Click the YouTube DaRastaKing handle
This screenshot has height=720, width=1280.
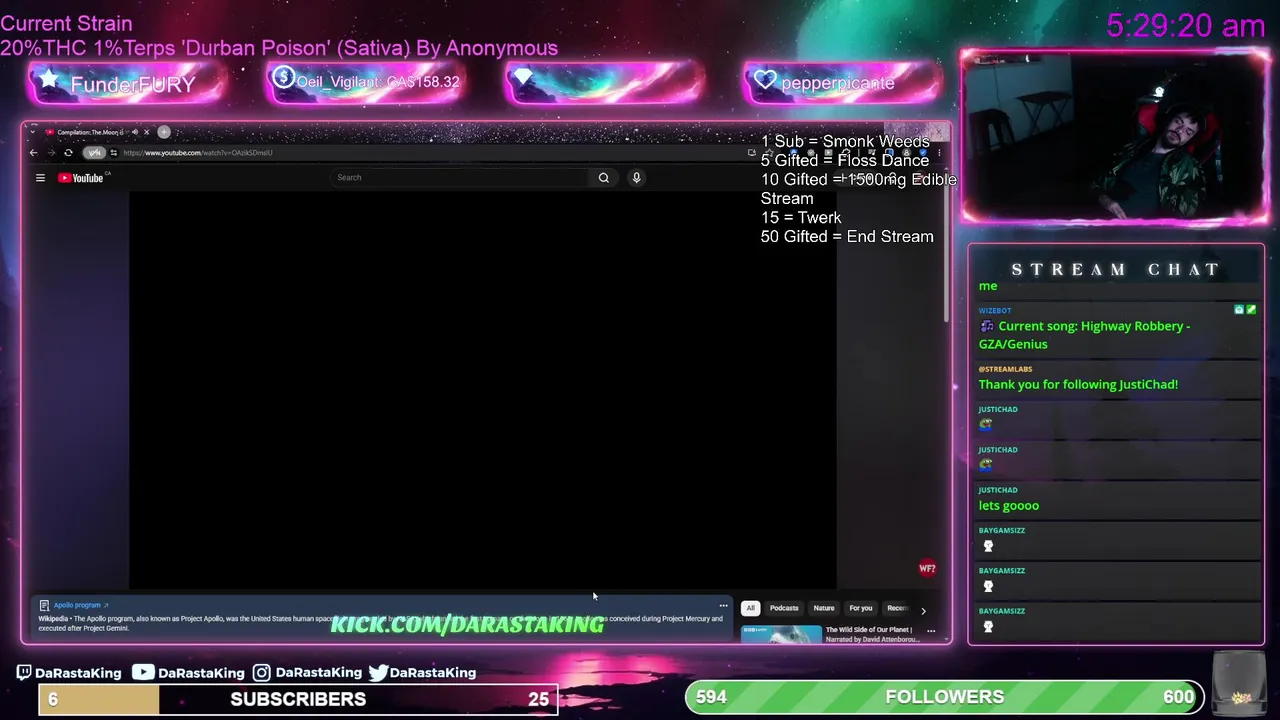(x=189, y=673)
